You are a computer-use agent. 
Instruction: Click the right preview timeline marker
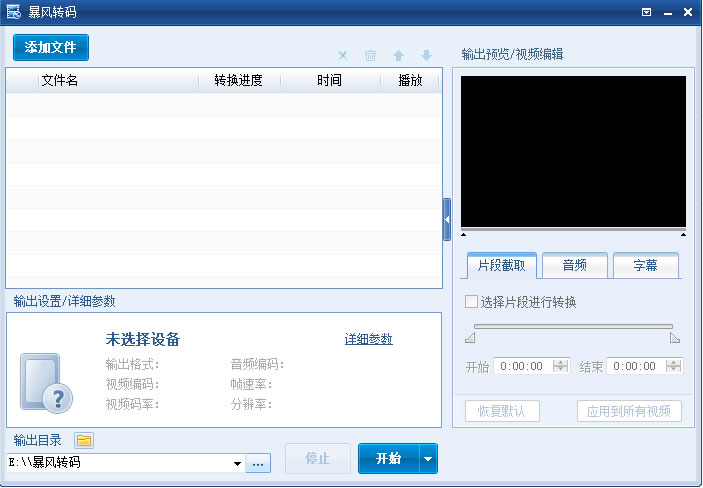pyautogui.click(x=683, y=235)
